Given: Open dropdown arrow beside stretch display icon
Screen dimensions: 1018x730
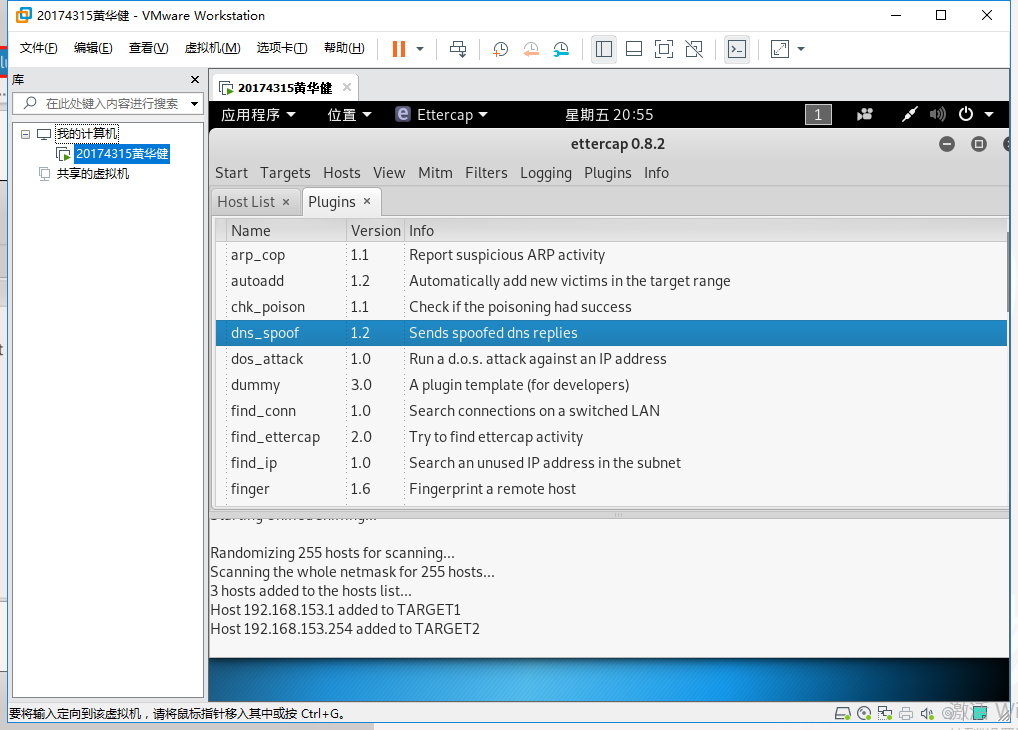Looking at the screenshot, I should [801, 49].
